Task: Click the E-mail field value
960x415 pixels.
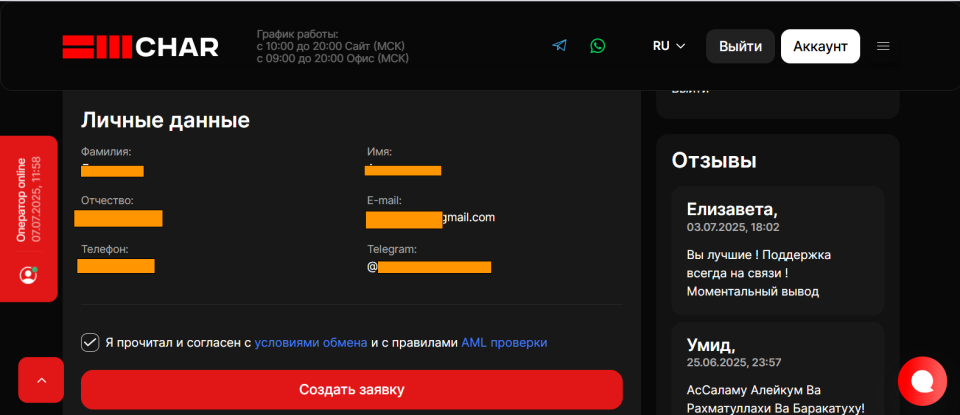Action: point(430,219)
